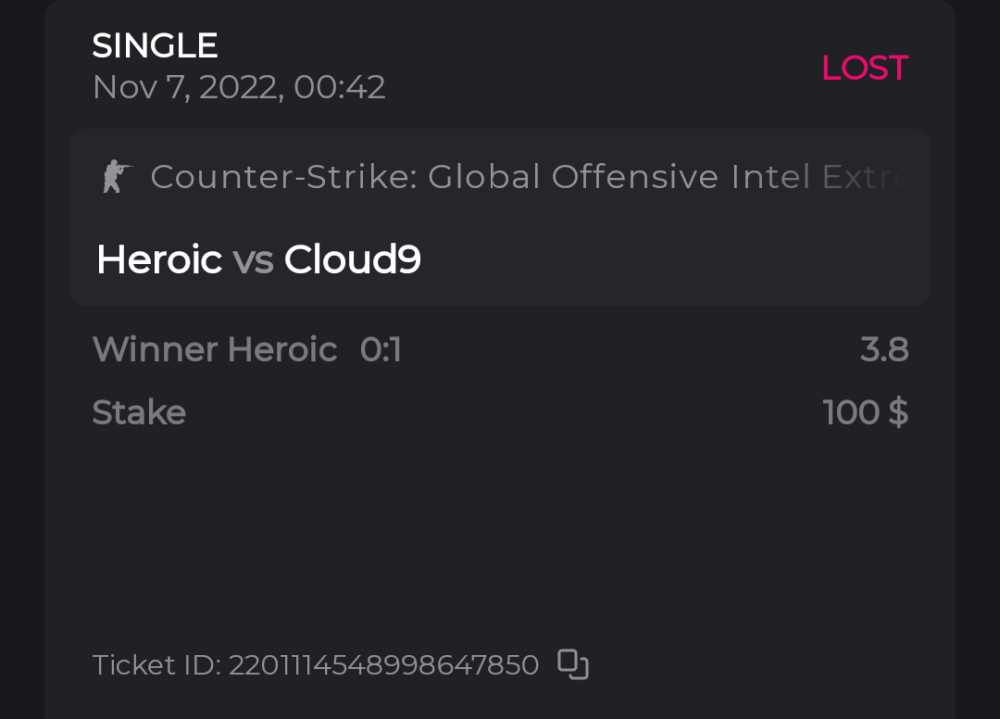The width and height of the screenshot is (1000, 719).
Task: Click the Counter-Strike soldier game icon
Action: (116, 177)
